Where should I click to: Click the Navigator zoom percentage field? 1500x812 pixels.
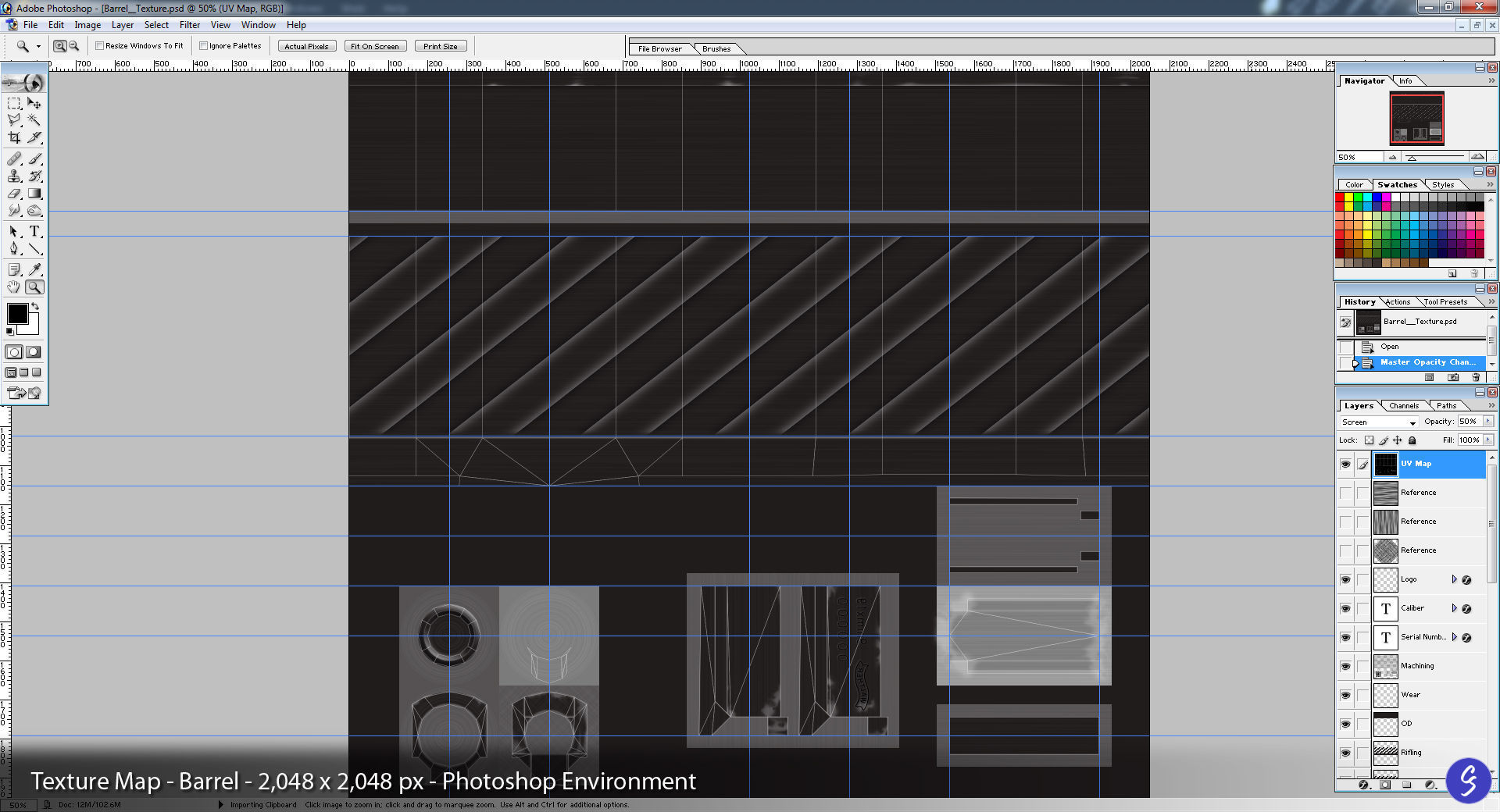click(1359, 158)
